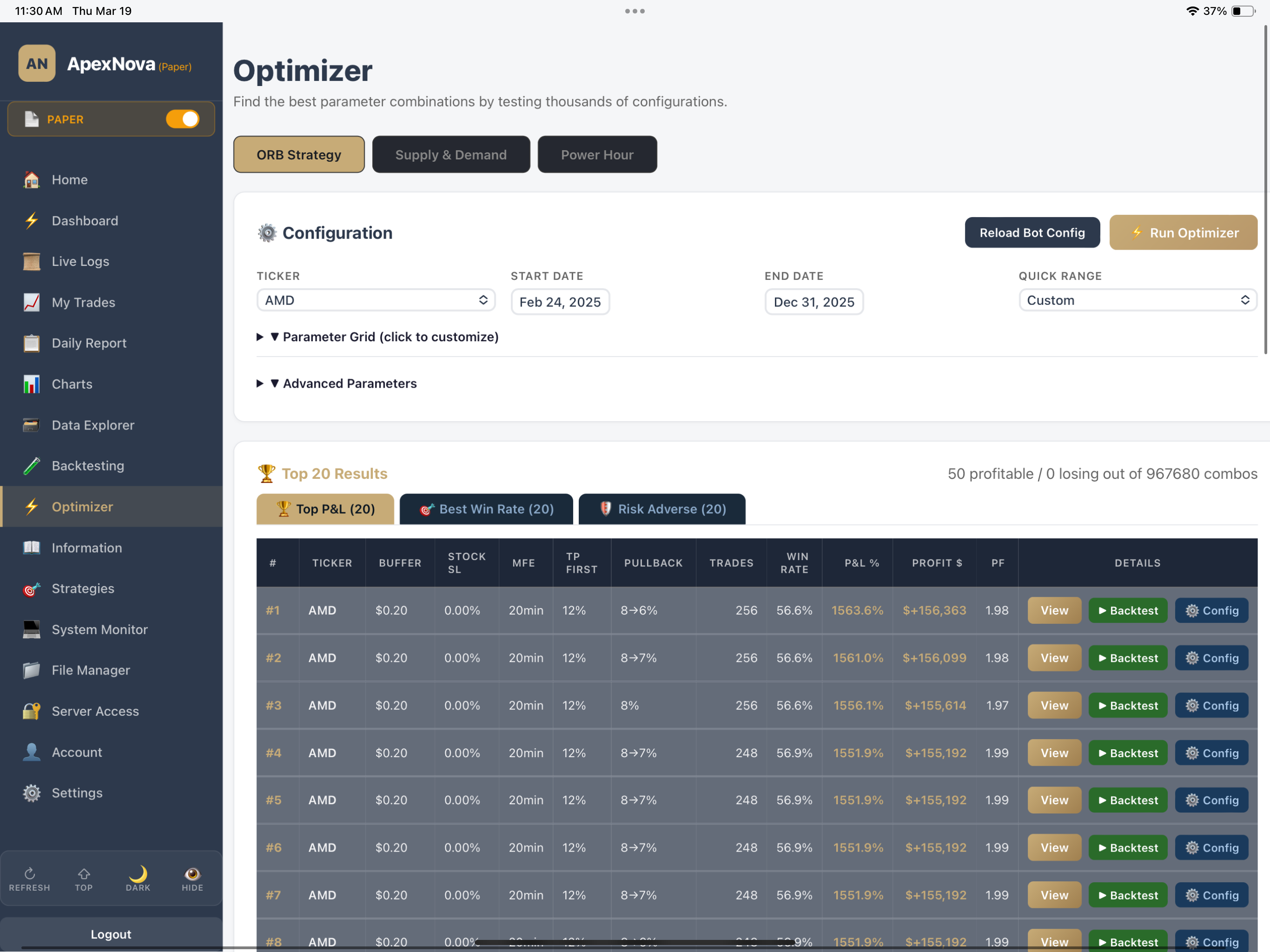Open the Server Access lock icon
Screen dimensions: 1270x952
pyautogui.click(x=32, y=711)
